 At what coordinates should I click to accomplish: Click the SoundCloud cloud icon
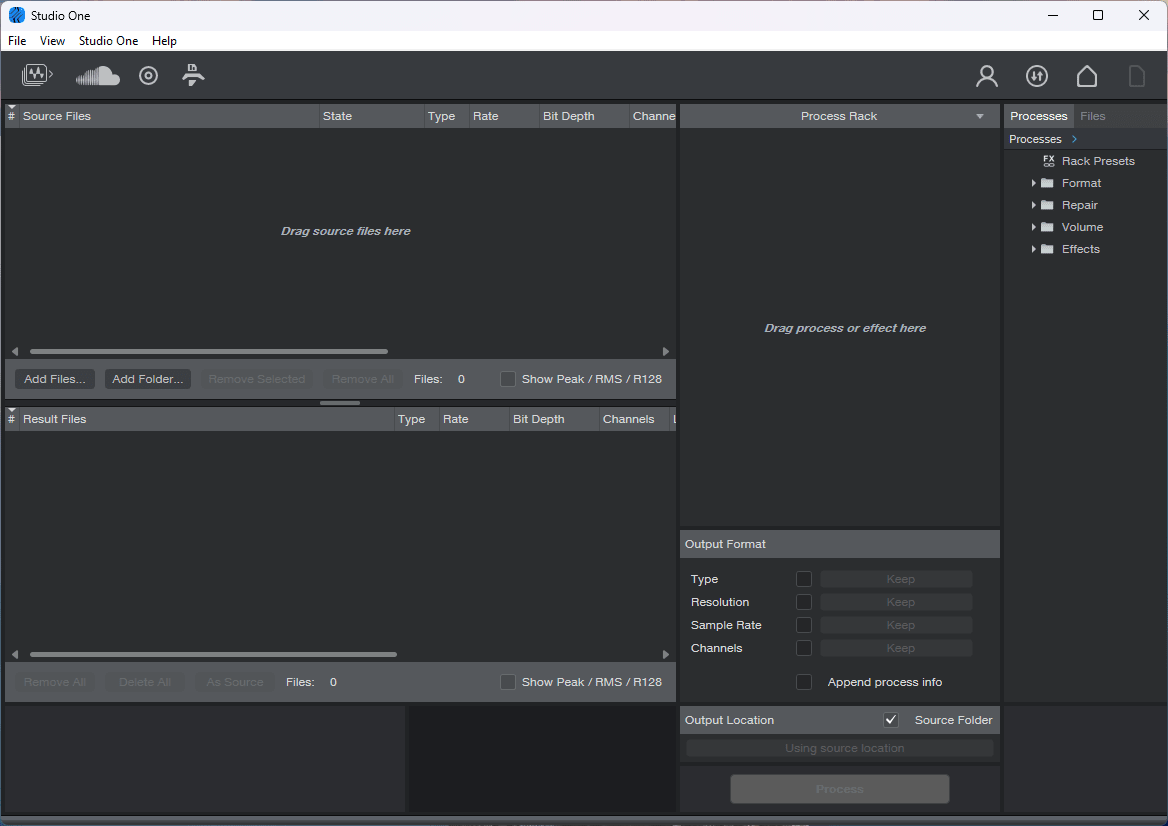point(98,75)
